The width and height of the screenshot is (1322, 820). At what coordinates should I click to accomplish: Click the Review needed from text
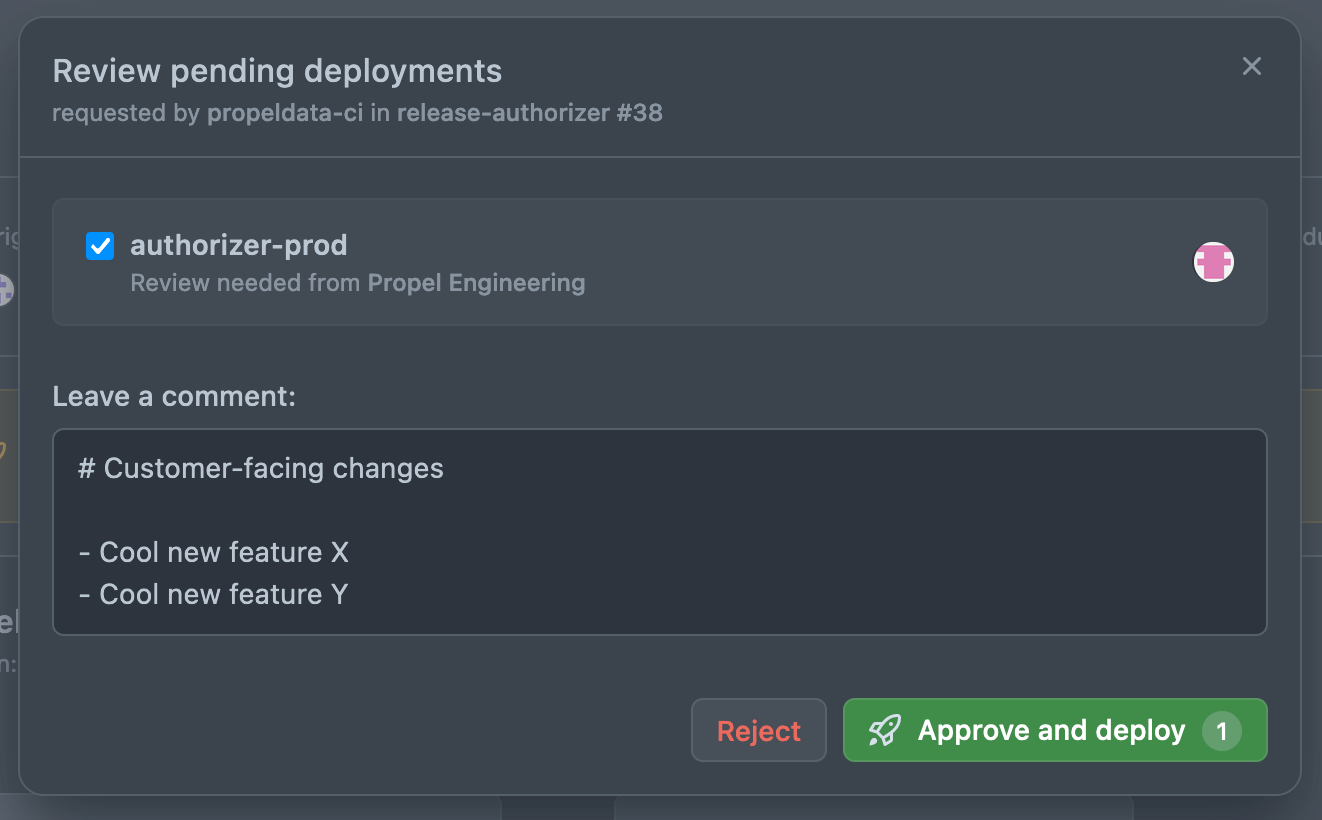coord(246,283)
